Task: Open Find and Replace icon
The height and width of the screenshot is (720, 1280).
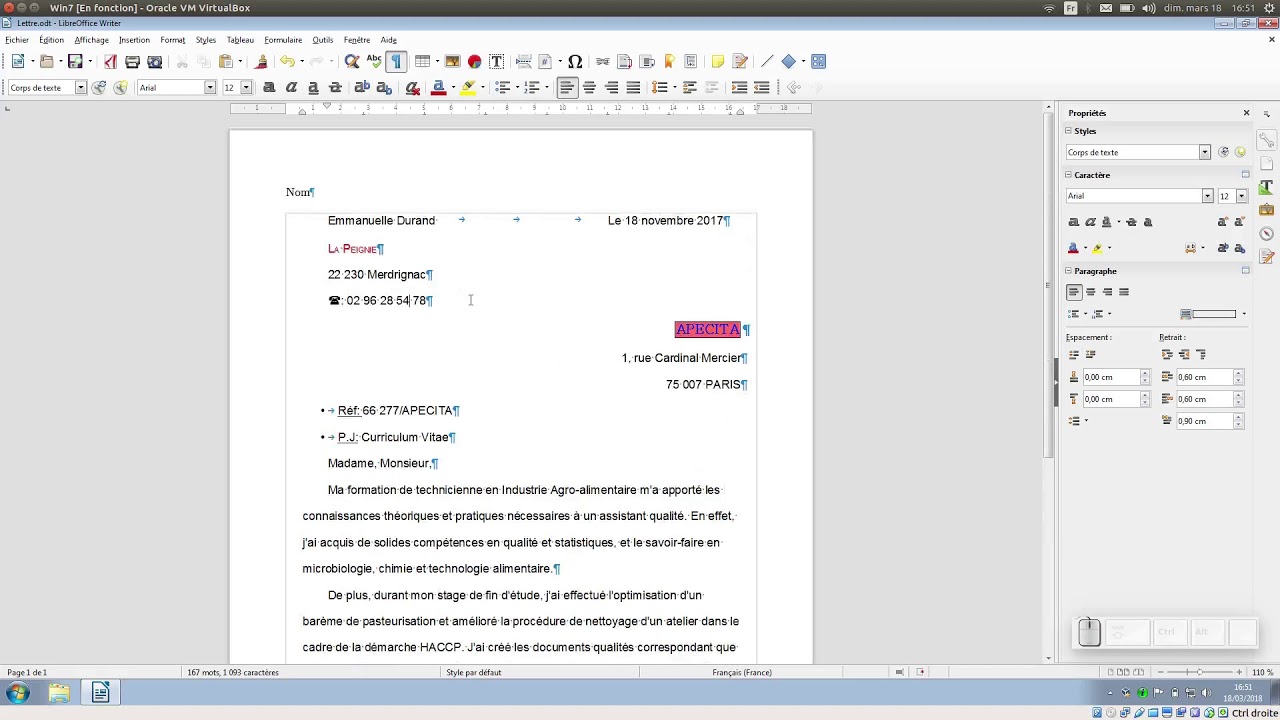Action: tap(352, 62)
